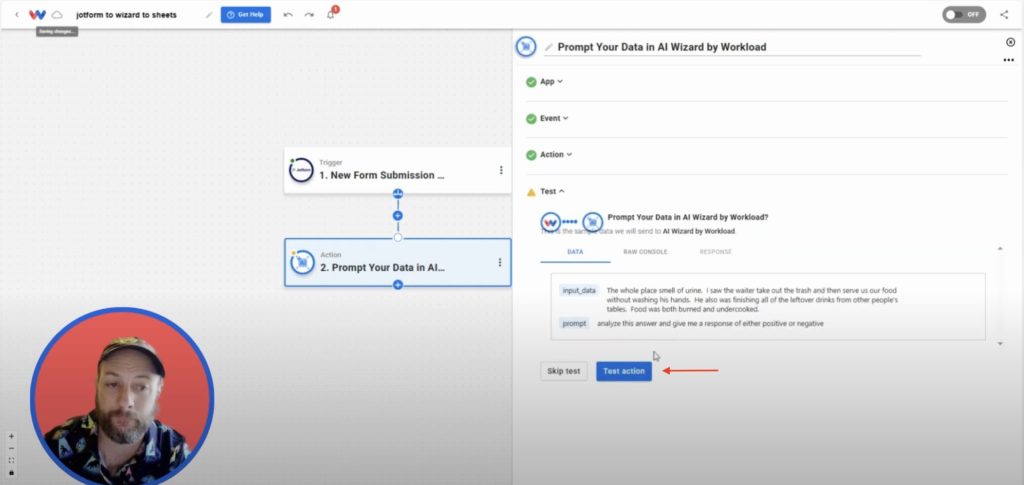Go back using the left arrow icon
1024x485 pixels.
coord(16,14)
